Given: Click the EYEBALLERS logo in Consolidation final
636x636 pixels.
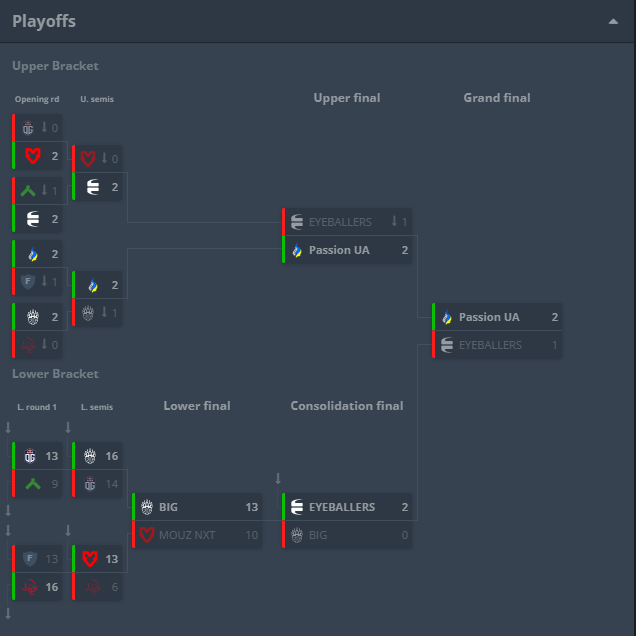Looking at the screenshot, I should click(297, 507).
